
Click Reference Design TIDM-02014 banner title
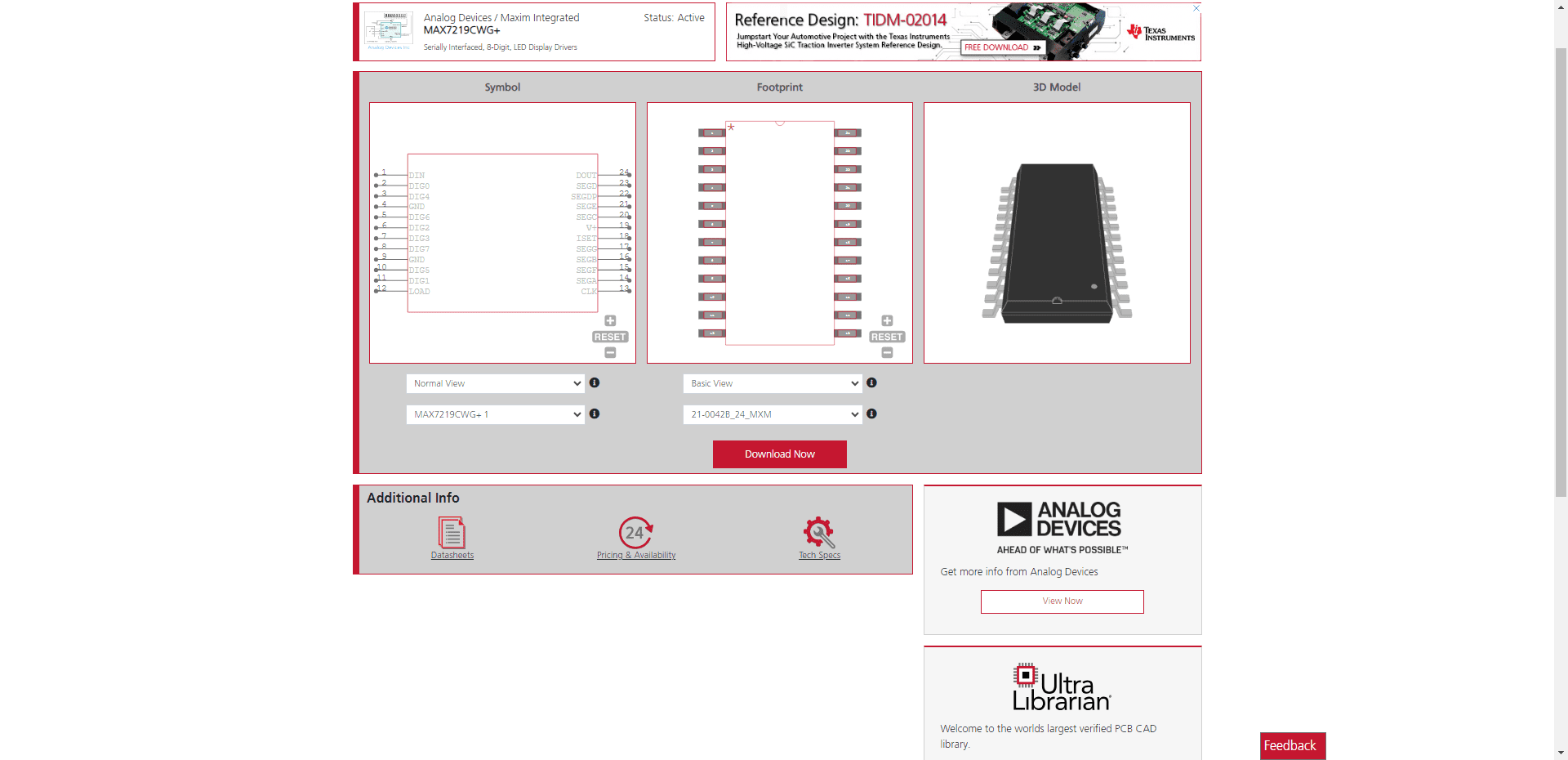click(x=840, y=20)
